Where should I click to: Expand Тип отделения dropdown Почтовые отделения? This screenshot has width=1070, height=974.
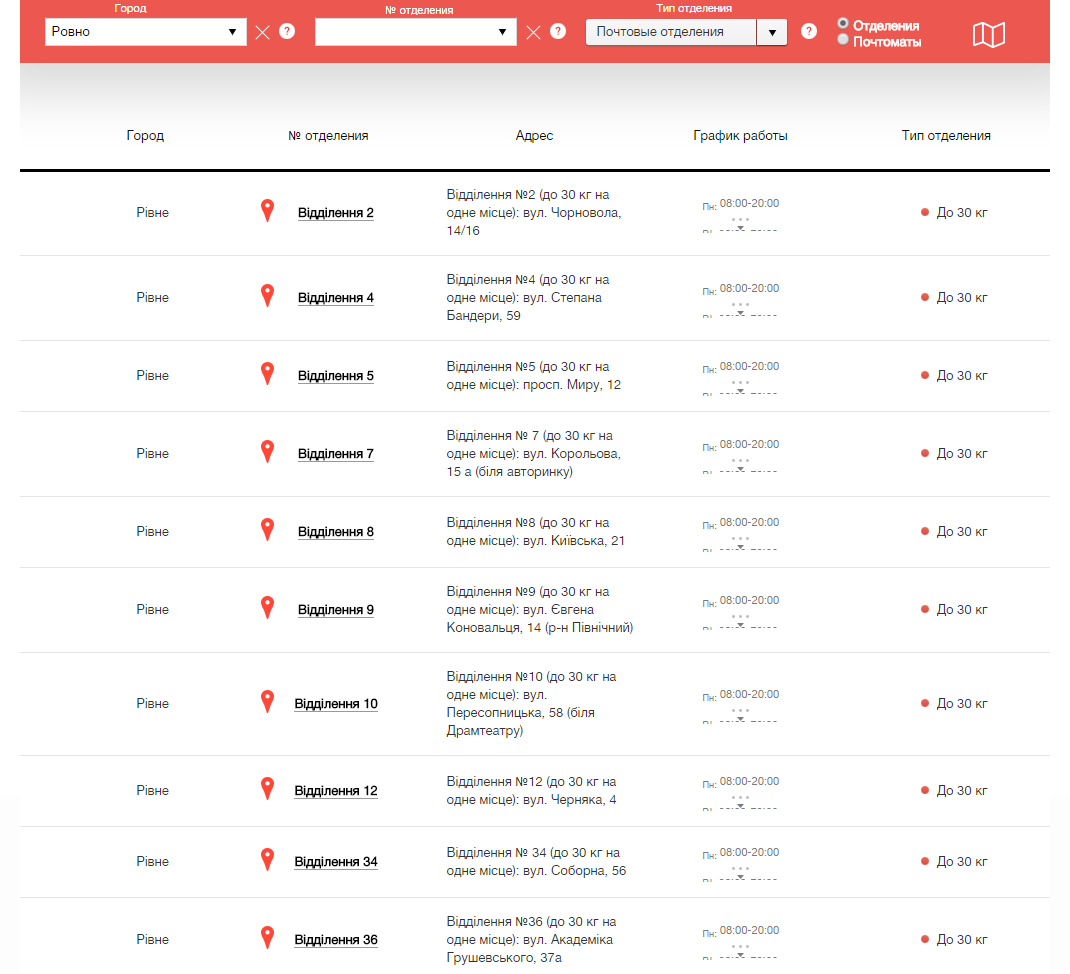[x=686, y=32]
